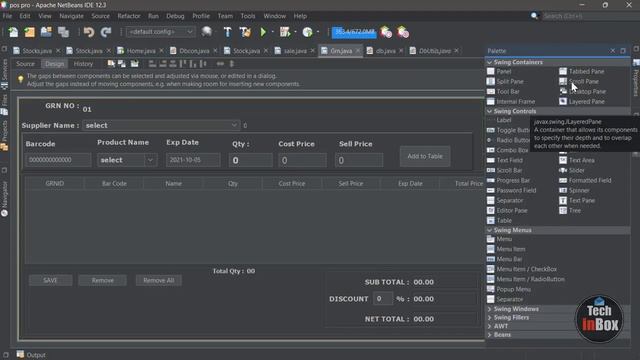This screenshot has height=360, width=640.
Task: Switch to the Home.java tab
Action: pyautogui.click(x=140, y=51)
